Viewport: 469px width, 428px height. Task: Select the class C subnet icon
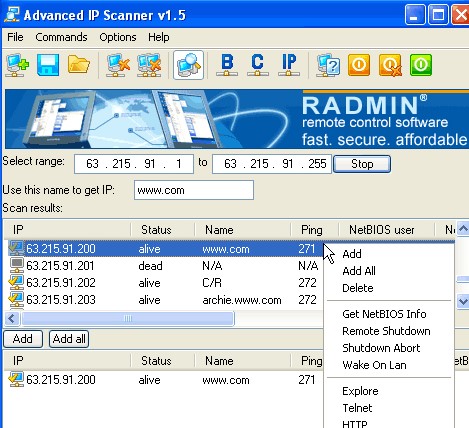pos(257,65)
